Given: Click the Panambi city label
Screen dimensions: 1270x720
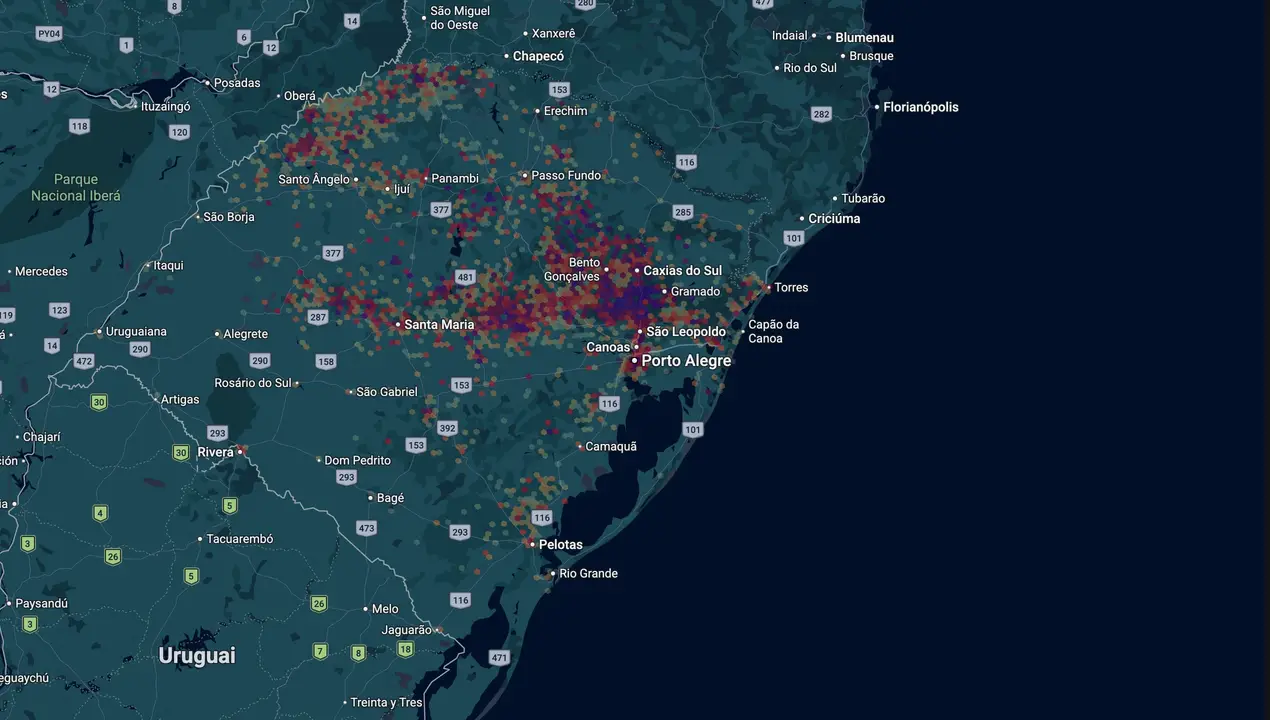Looking at the screenshot, I should [x=455, y=178].
